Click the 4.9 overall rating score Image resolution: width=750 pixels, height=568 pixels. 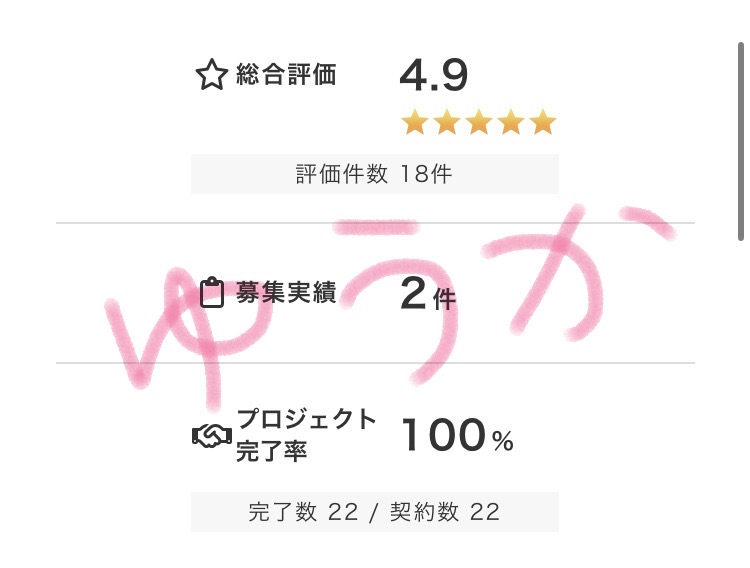pyautogui.click(x=433, y=76)
